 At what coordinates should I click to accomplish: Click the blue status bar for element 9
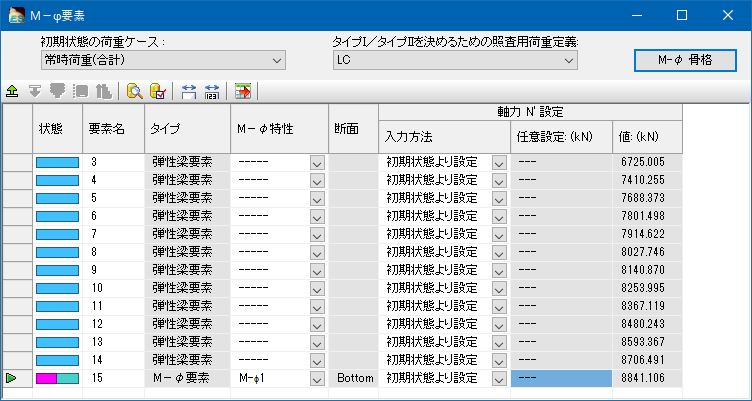(x=58, y=271)
